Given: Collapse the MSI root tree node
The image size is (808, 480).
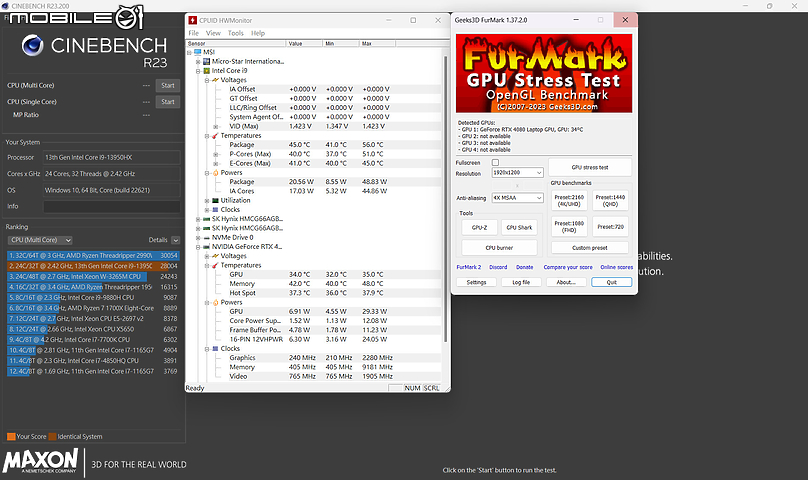Looking at the screenshot, I should tap(189, 53).
